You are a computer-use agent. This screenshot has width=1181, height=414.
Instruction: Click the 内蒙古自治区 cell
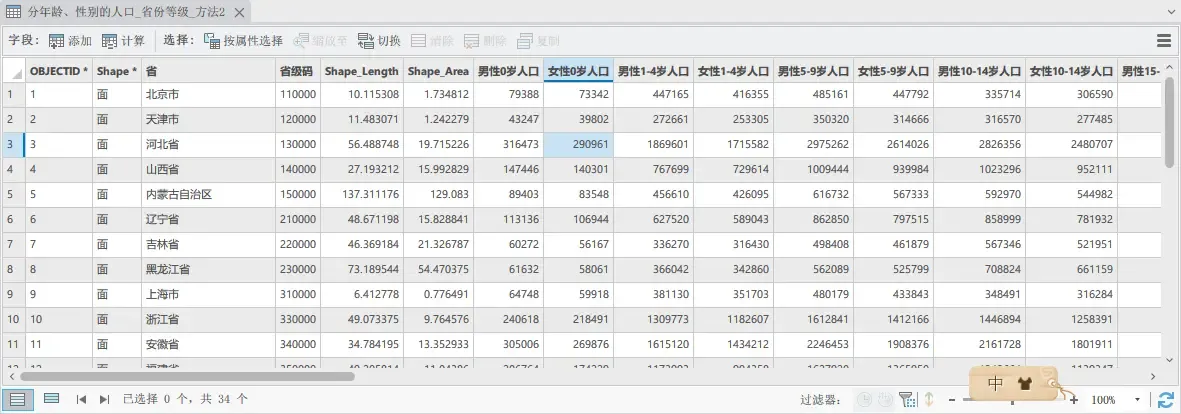[x=208, y=194]
